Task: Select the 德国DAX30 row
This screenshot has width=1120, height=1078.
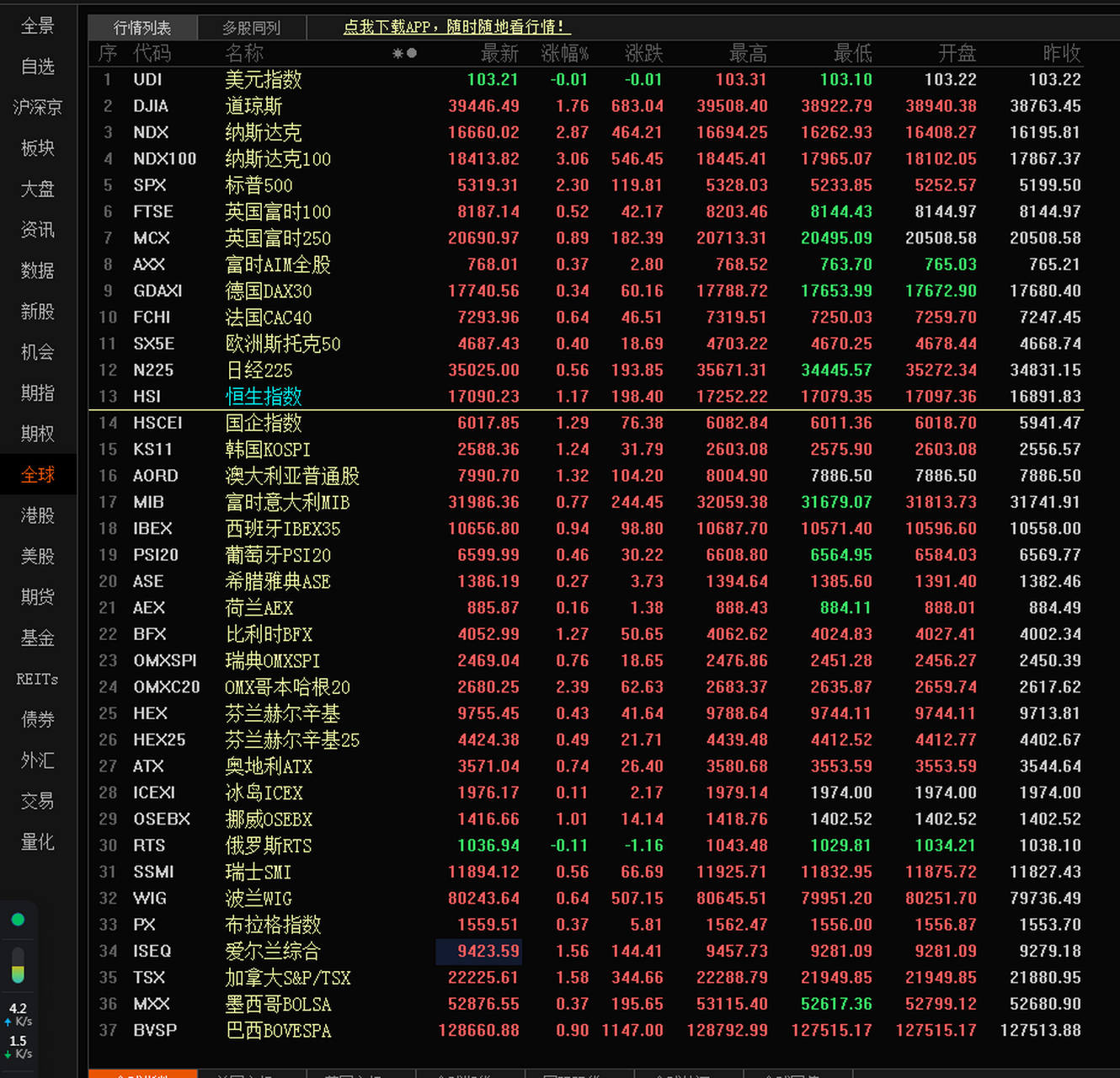Action: pyautogui.click(x=586, y=291)
